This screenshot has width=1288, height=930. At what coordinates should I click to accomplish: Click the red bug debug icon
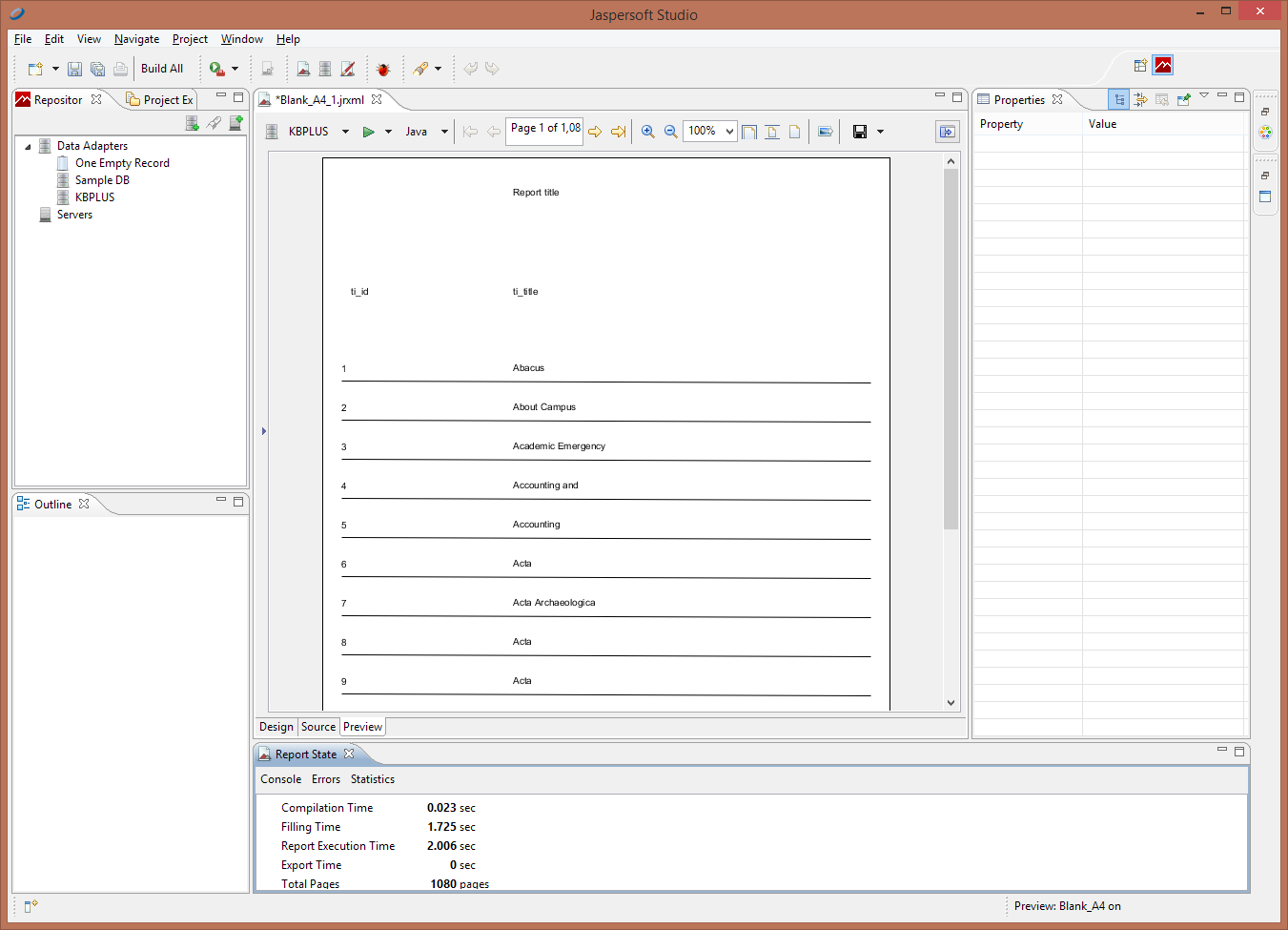click(x=383, y=69)
